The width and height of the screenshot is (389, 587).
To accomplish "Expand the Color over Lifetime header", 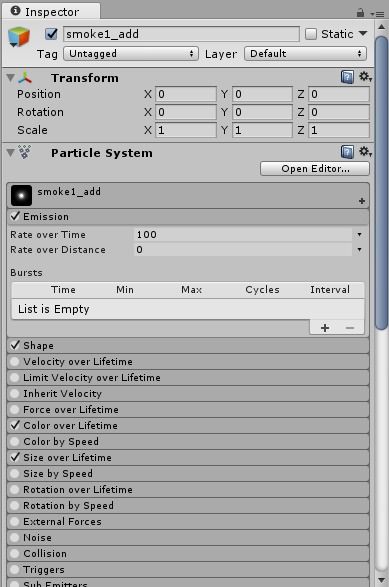I will 188,426.
